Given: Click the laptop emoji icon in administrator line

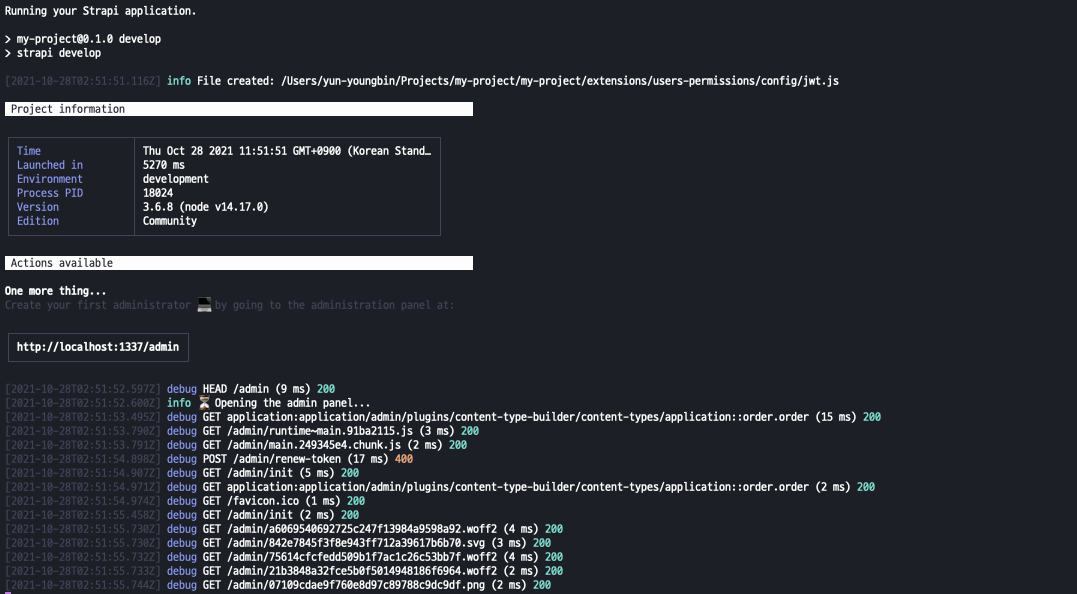Looking at the screenshot, I should pyautogui.click(x=204, y=305).
